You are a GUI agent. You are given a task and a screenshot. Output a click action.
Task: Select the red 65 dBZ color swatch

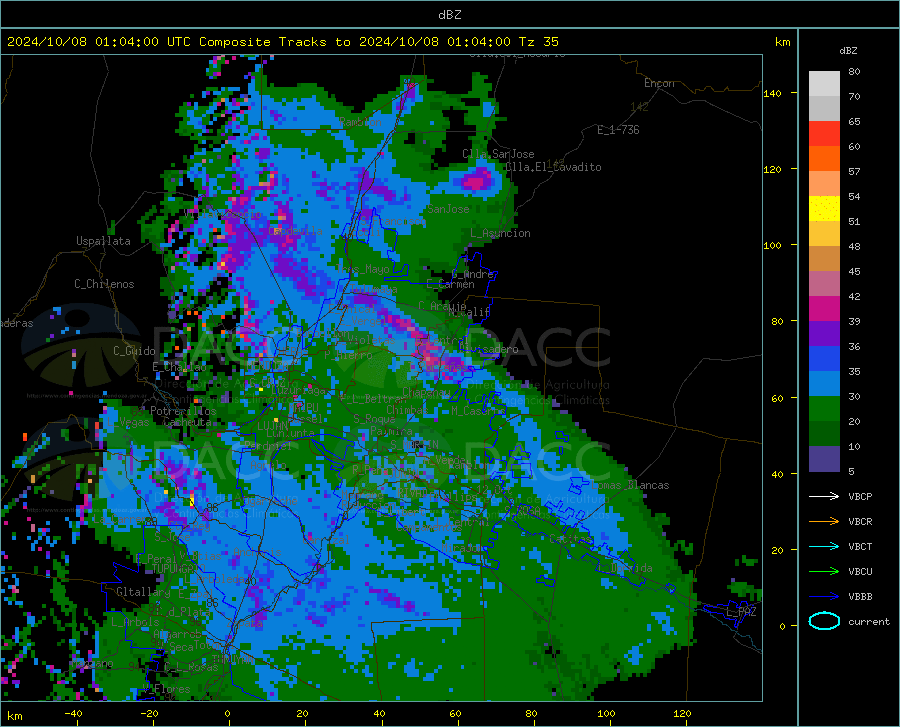point(824,134)
